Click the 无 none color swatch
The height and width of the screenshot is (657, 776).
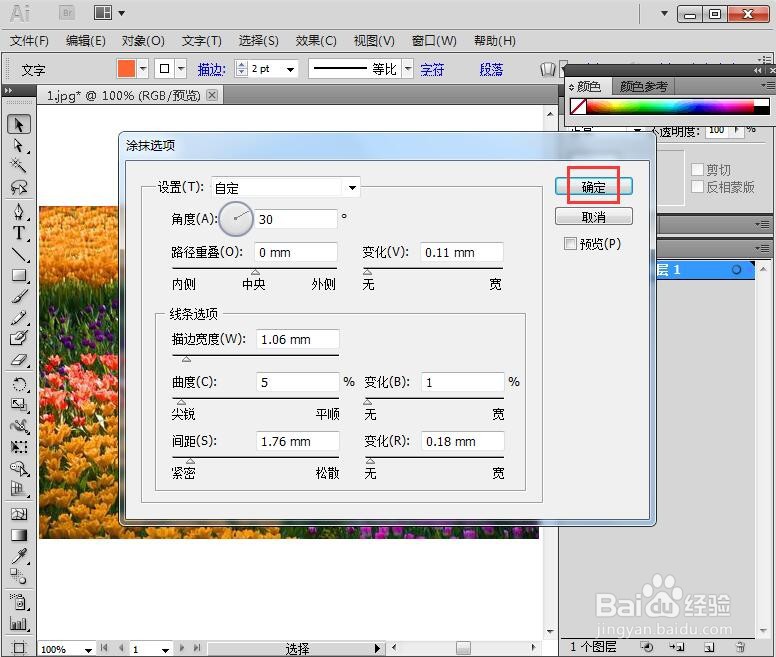tap(578, 106)
